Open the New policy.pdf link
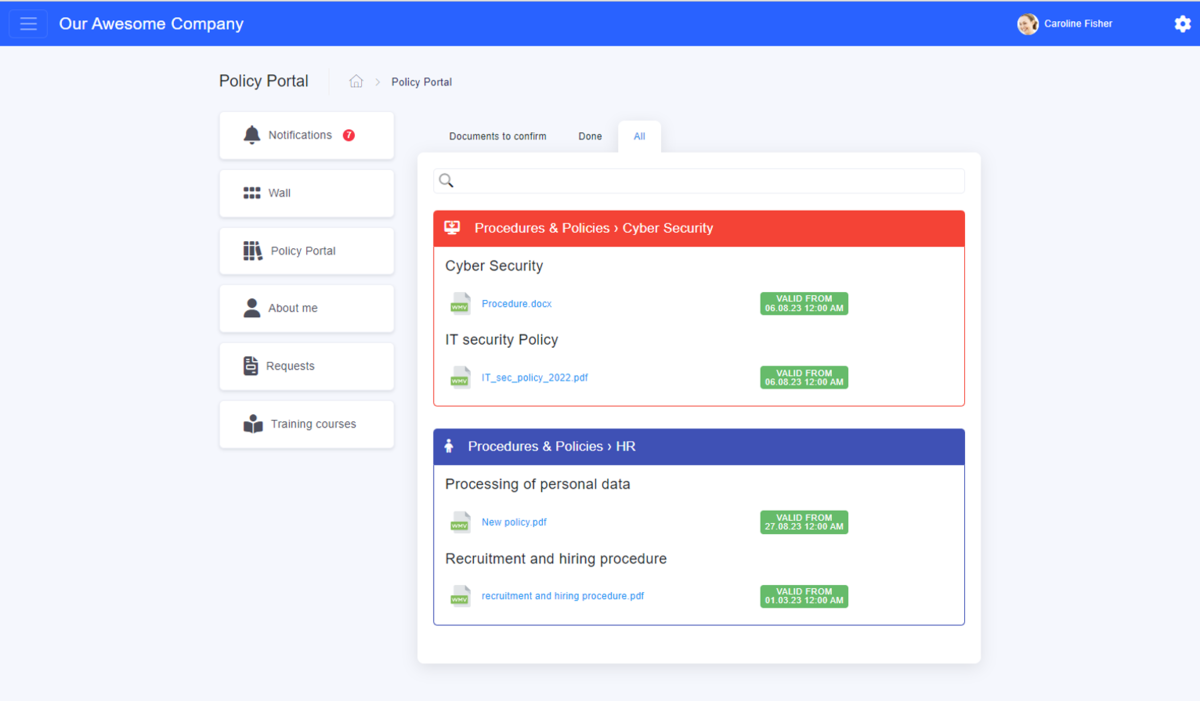The image size is (1200, 701). tap(514, 522)
